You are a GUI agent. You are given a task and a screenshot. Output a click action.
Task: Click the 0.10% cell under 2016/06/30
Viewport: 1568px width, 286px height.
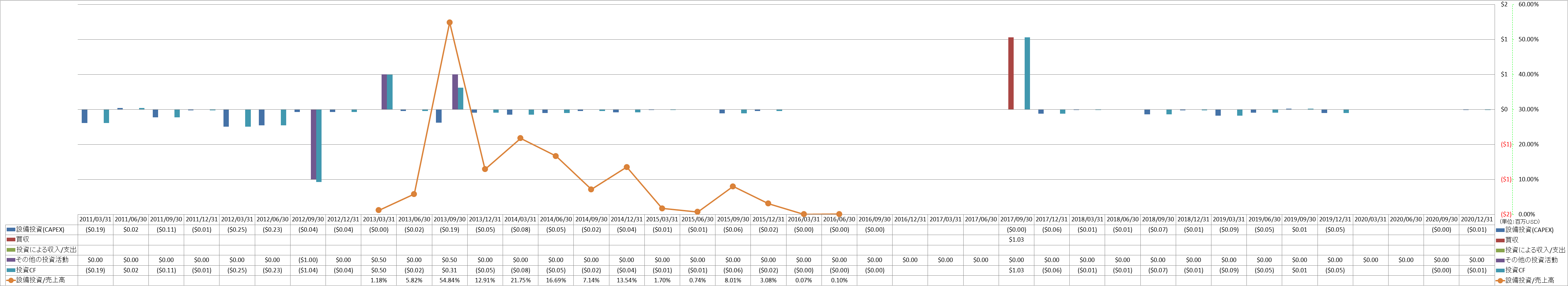(x=839, y=281)
